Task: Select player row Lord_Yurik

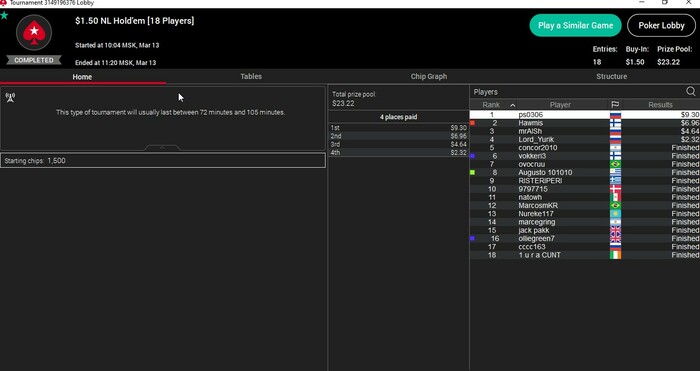Action: coord(585,139)
